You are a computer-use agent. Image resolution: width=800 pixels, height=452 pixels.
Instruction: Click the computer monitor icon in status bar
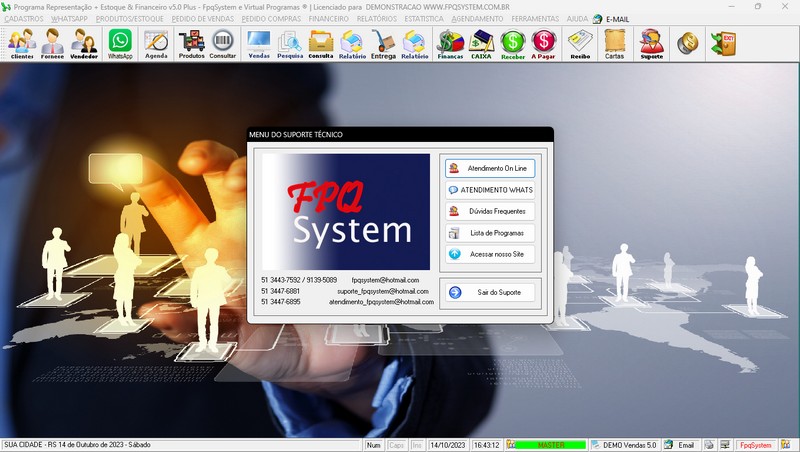[725, 445]
